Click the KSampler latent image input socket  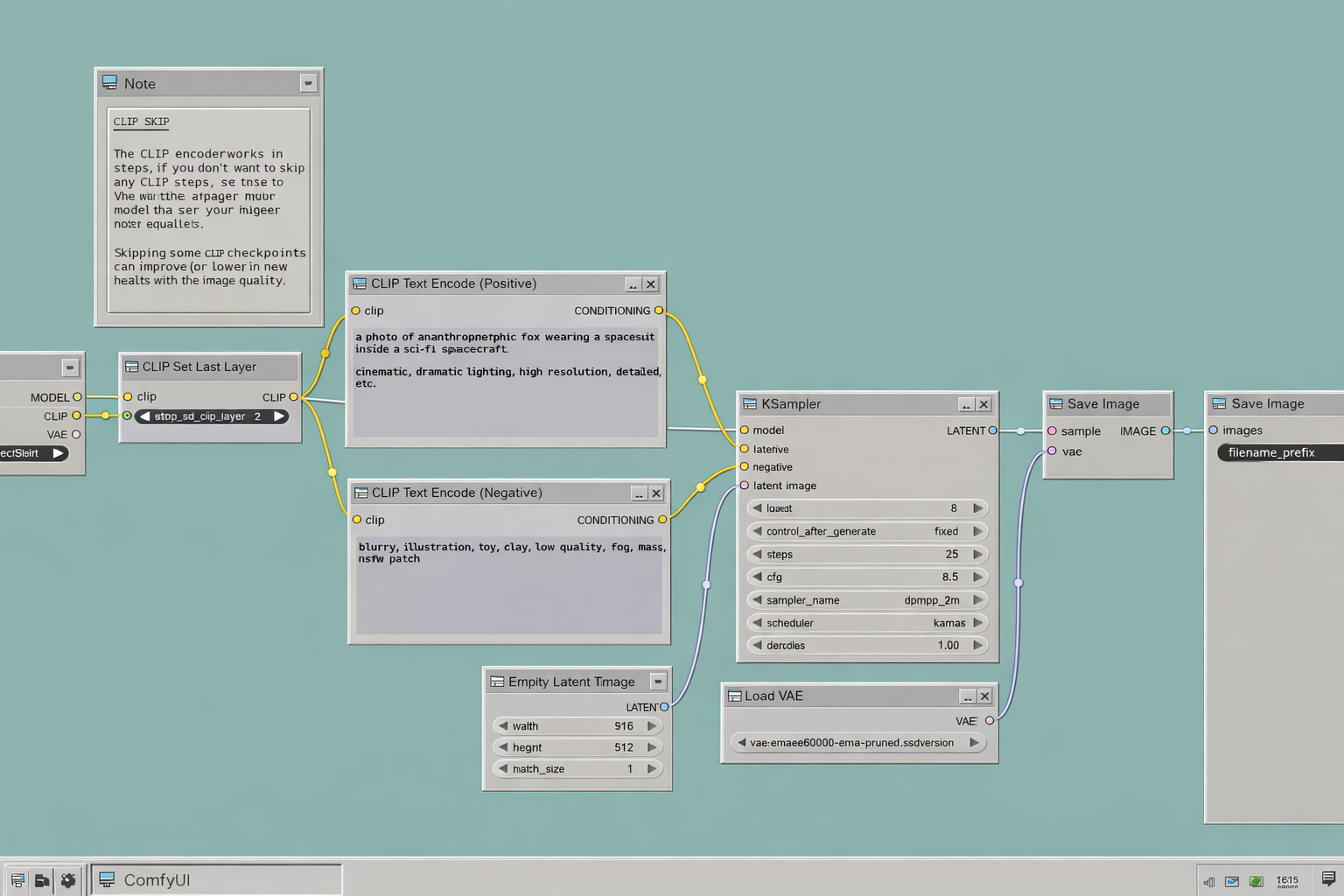745,486
